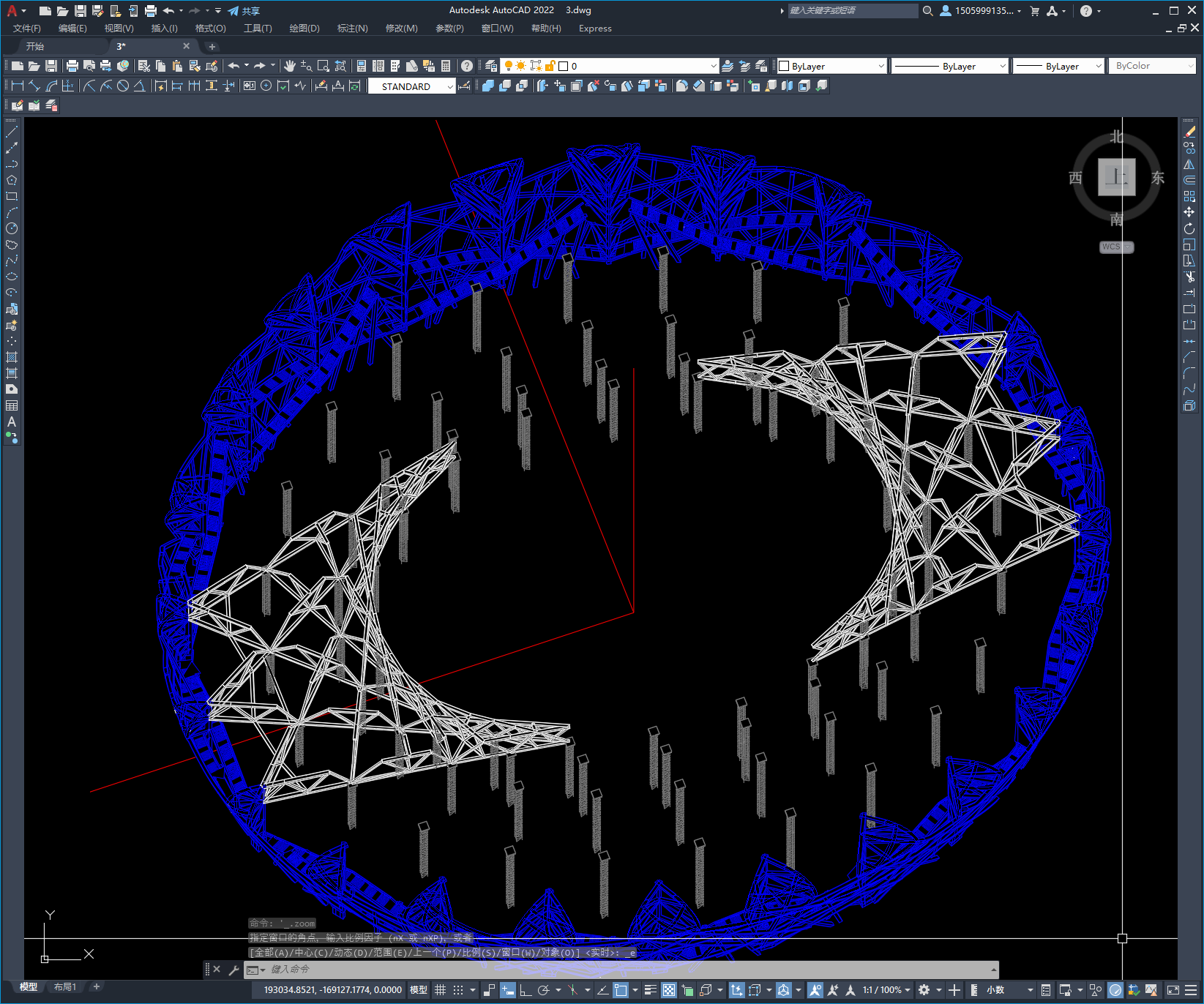Click the solid Union tool

488,86
